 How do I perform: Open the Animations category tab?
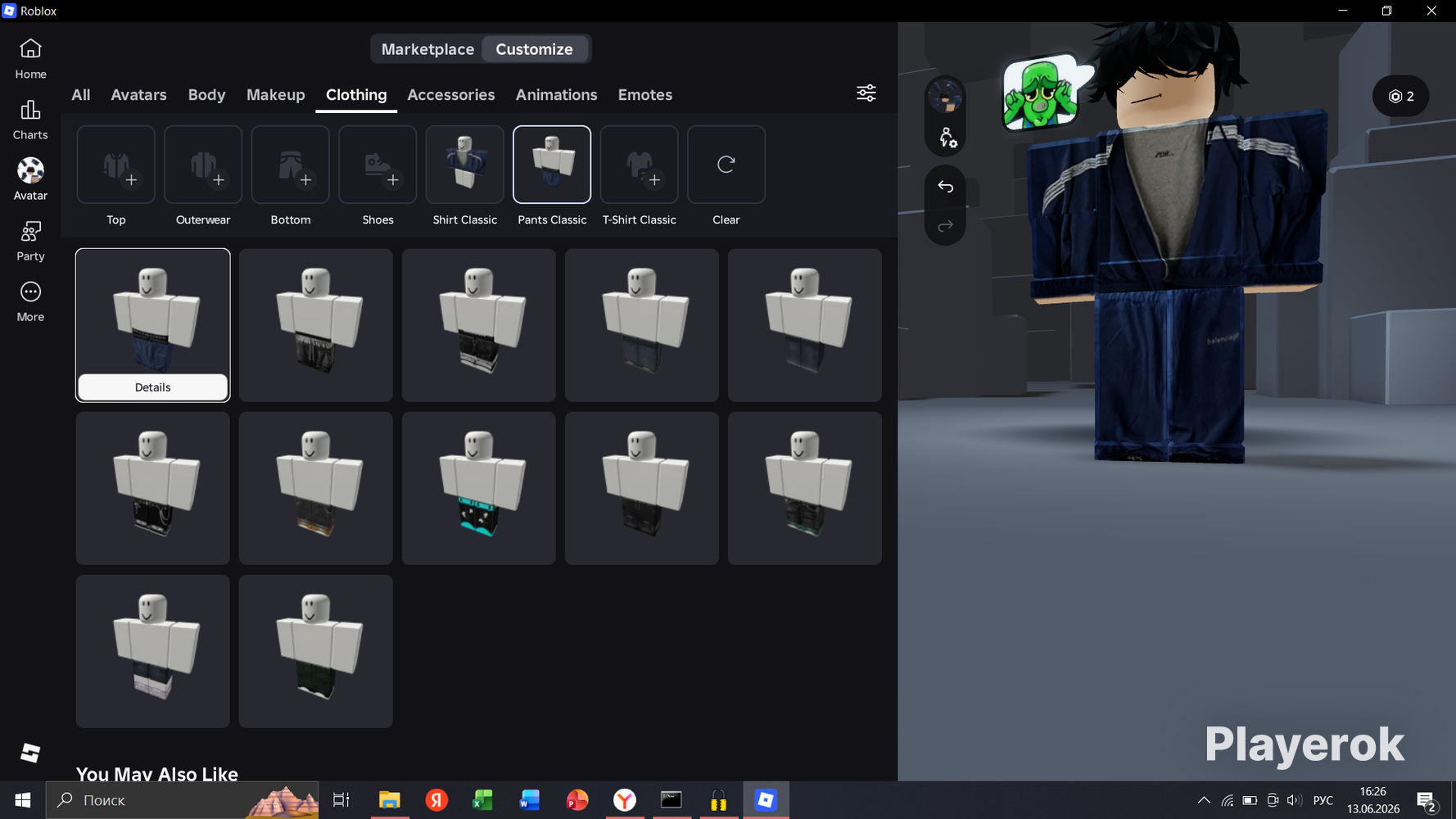556,95
